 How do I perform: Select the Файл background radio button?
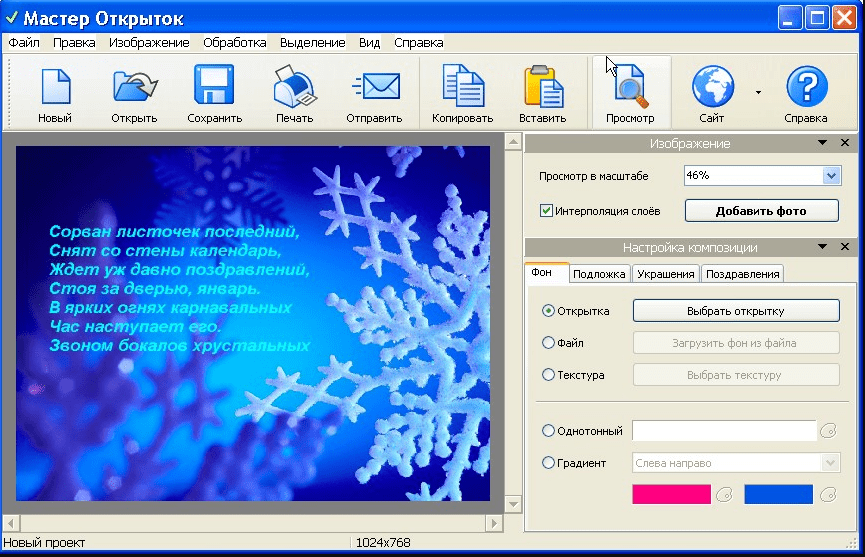click(548, 343)
